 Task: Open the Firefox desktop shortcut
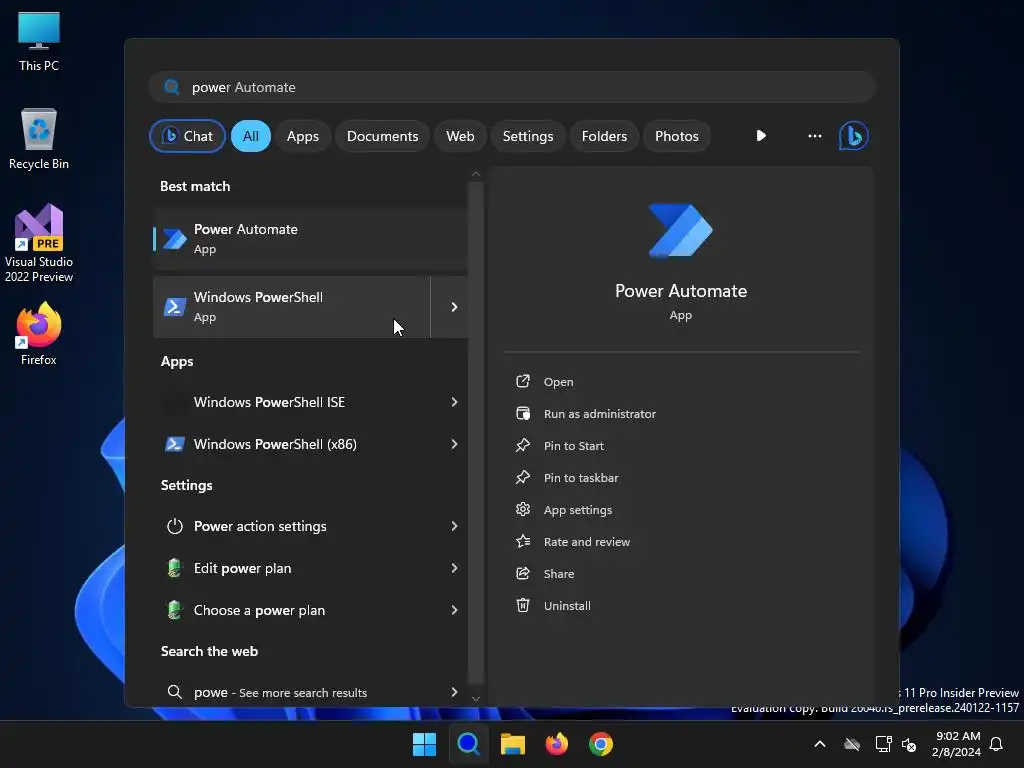coord(39,334)
